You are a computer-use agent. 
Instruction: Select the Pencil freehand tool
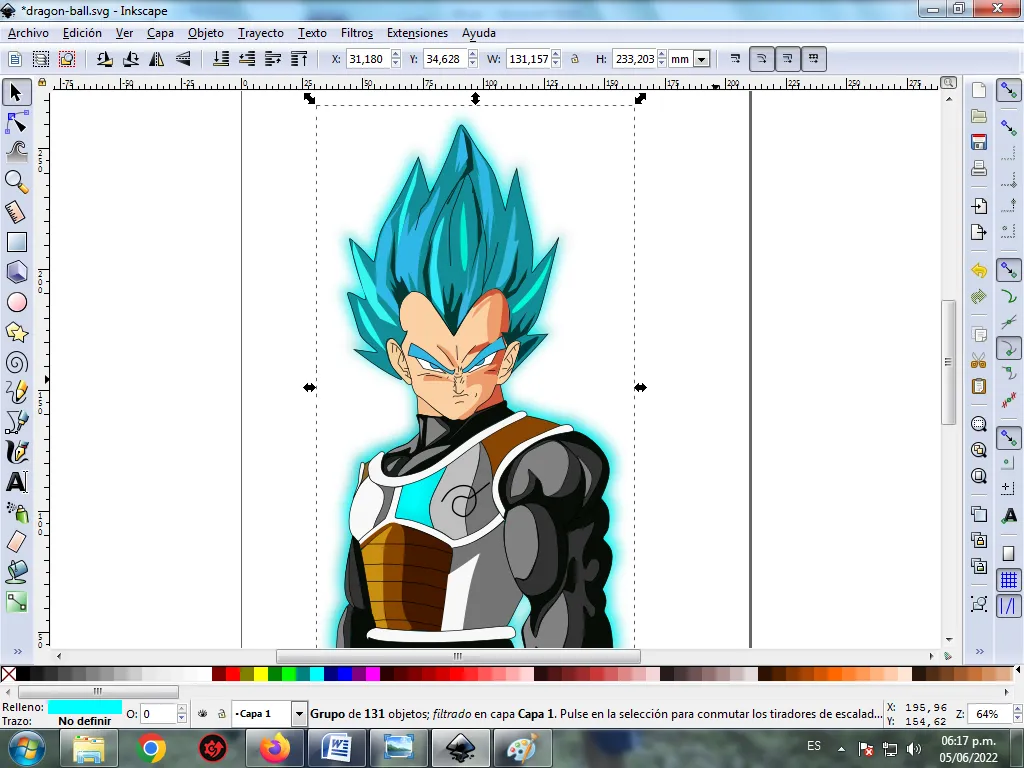16,392
